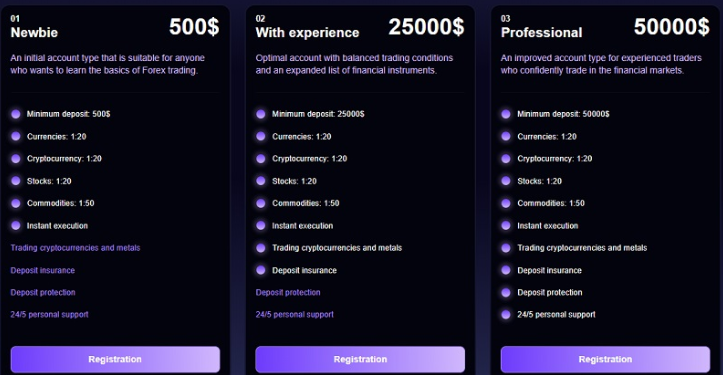Viewport: 723px width, 375px height.
Task: Click bullet beside Professional 24/5 personal support
Action: [x=506, y=315]
